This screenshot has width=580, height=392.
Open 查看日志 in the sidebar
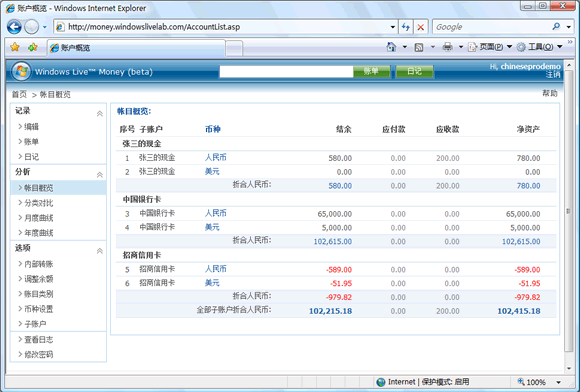tap(39, 339)
